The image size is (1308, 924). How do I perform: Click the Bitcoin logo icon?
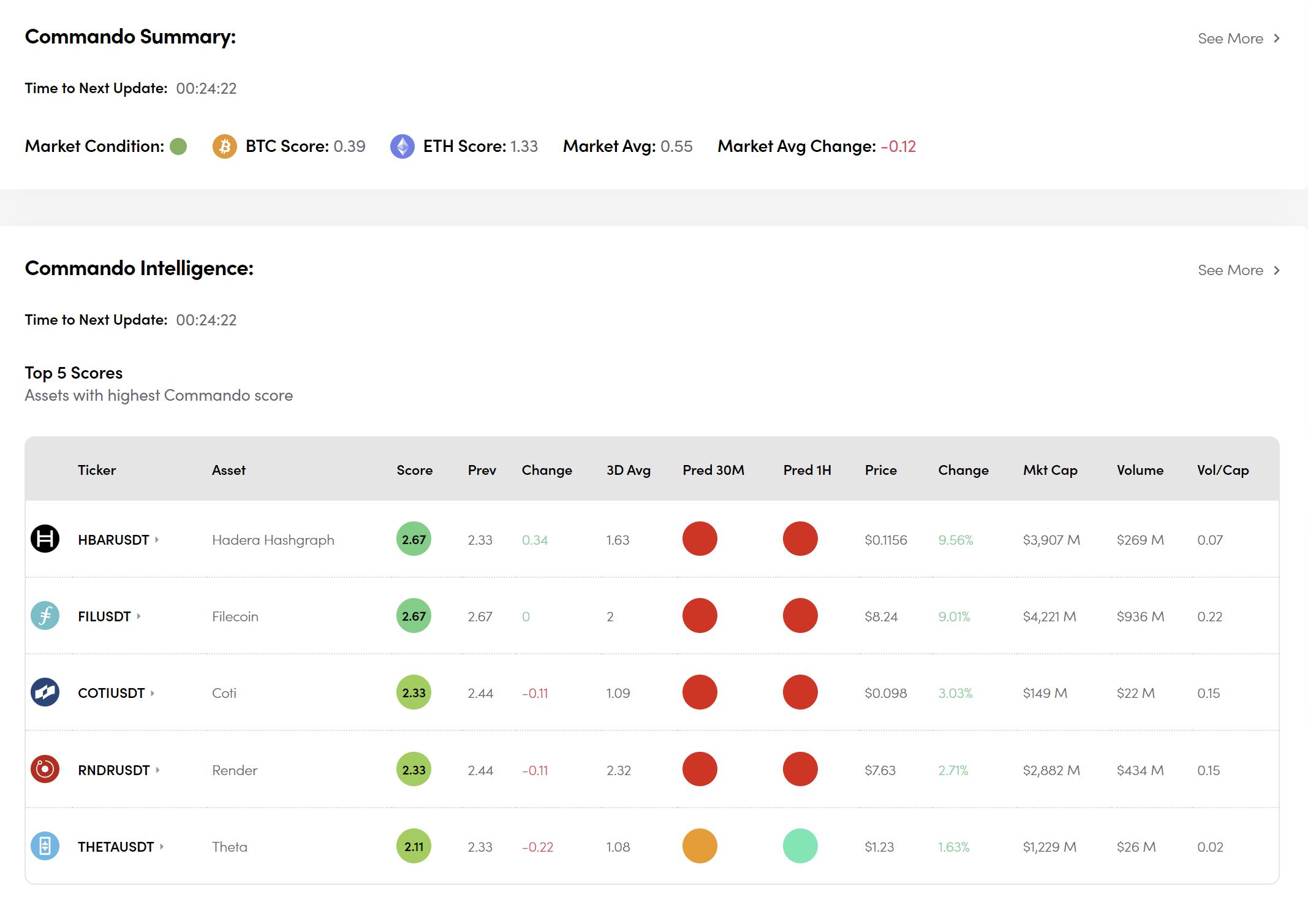[224, 146]
